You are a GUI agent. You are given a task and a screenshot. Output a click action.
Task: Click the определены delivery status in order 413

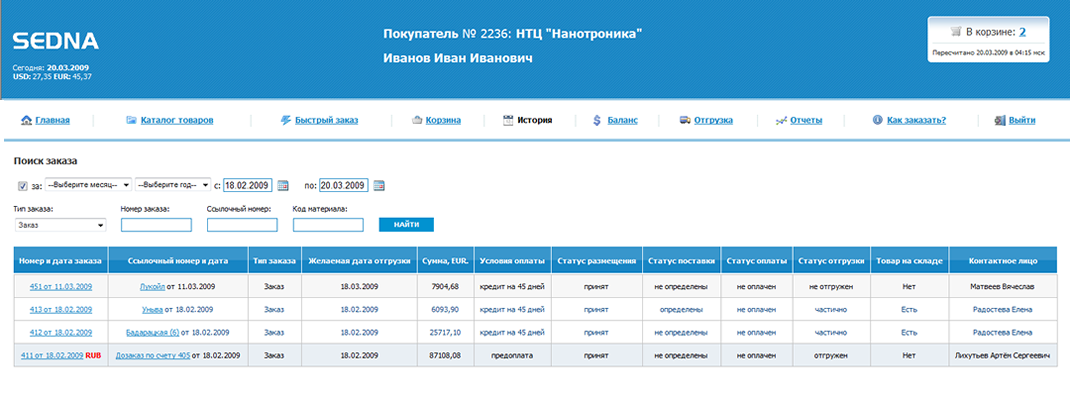(x=681, y=310)
